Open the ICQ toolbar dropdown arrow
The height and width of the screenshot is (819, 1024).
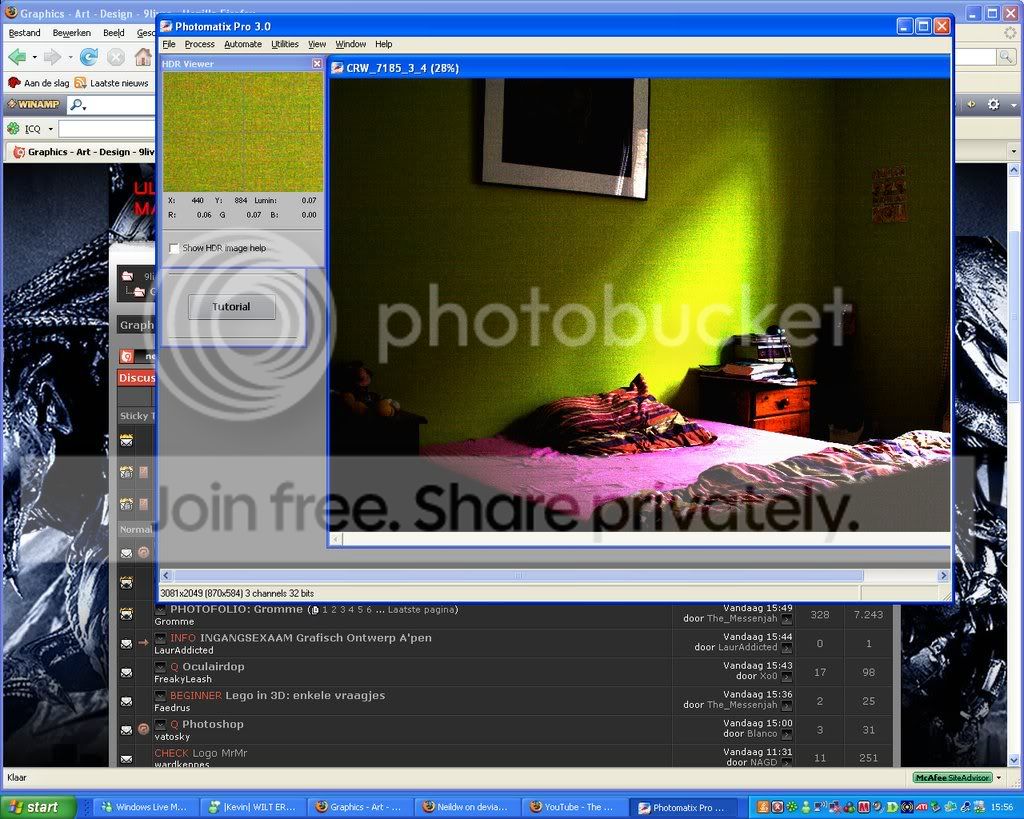pyautogui.click(x=50, y=129)
